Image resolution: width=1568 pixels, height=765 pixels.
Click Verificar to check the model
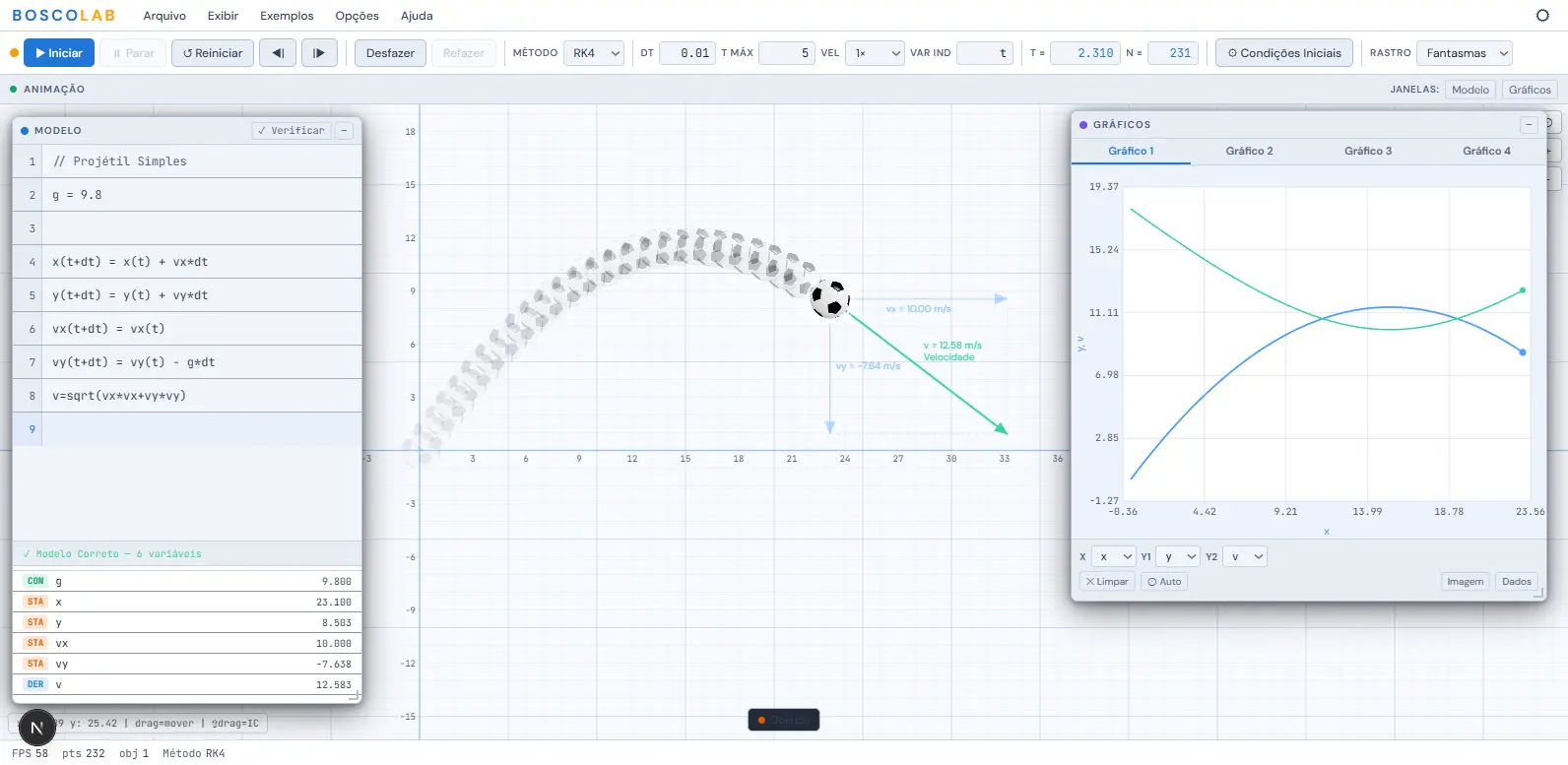291,130
